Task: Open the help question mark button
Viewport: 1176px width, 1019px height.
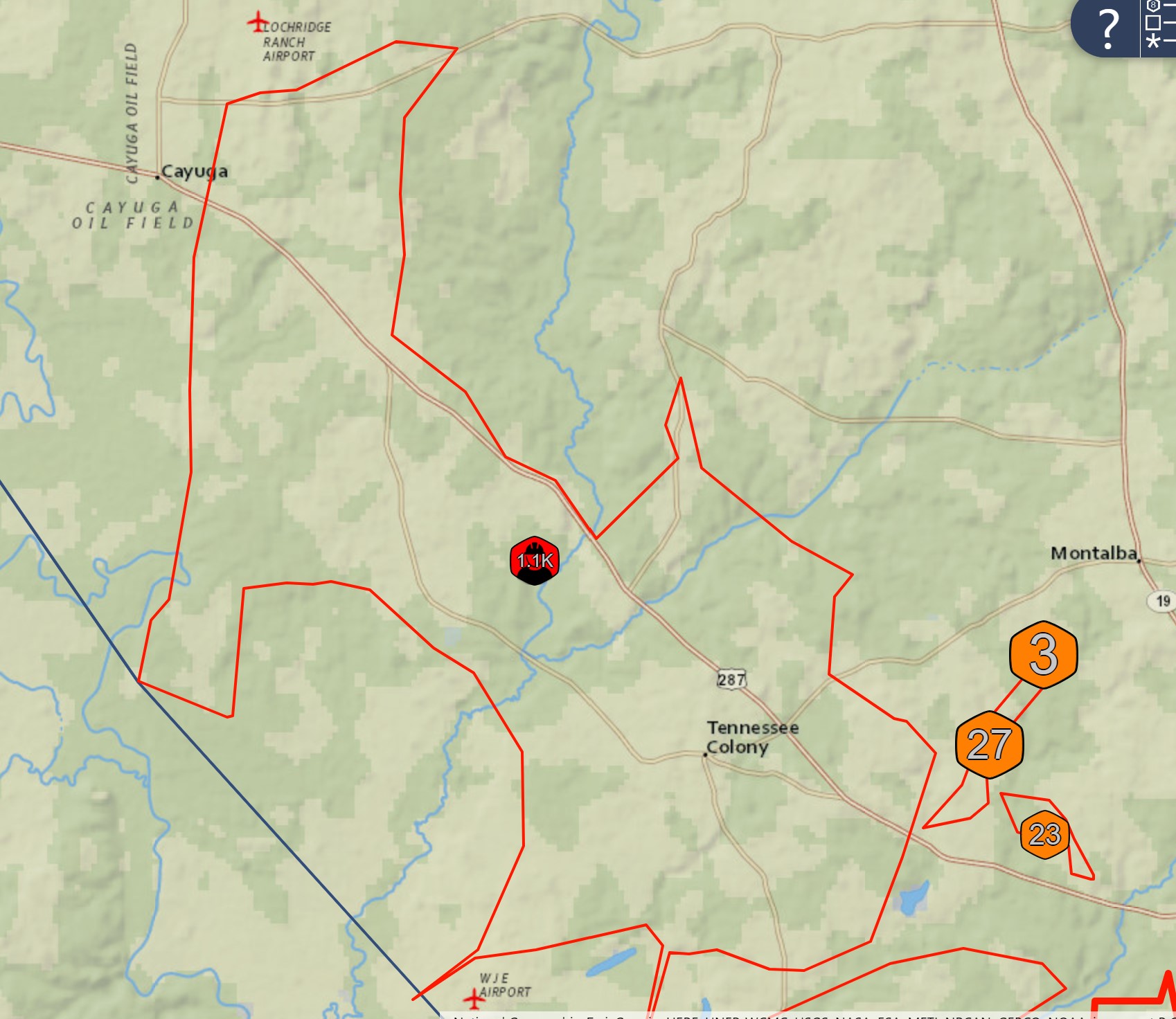Action: pyautogui.click(x=1107, y=28)
